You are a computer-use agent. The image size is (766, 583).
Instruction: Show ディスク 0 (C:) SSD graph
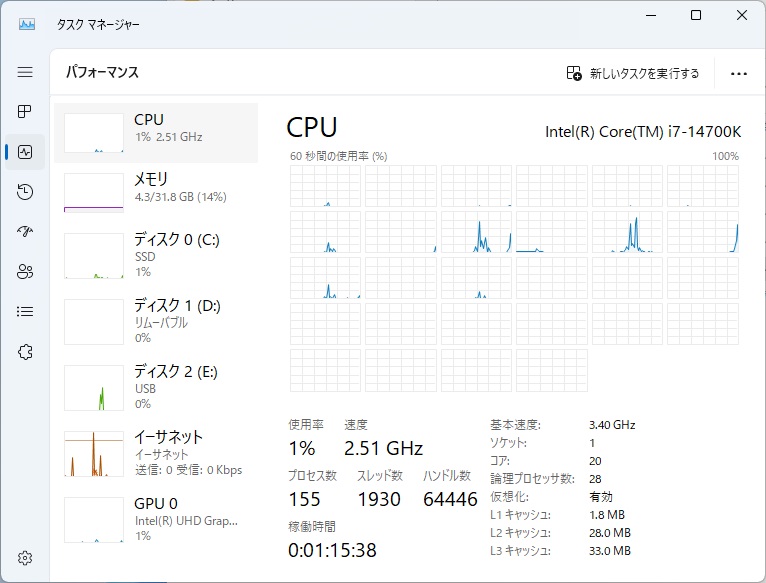pyautogui.click(x=155, y=255)
